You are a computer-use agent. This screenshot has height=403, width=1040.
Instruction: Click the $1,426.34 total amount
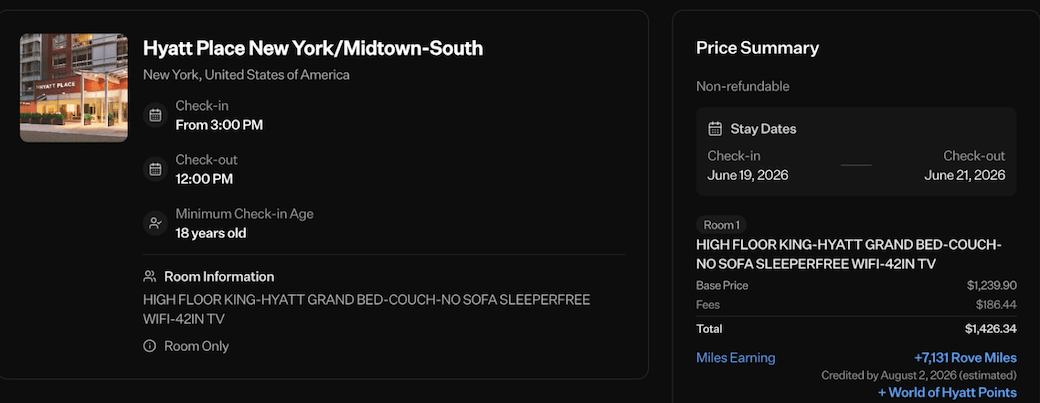[x=990, y=329]
